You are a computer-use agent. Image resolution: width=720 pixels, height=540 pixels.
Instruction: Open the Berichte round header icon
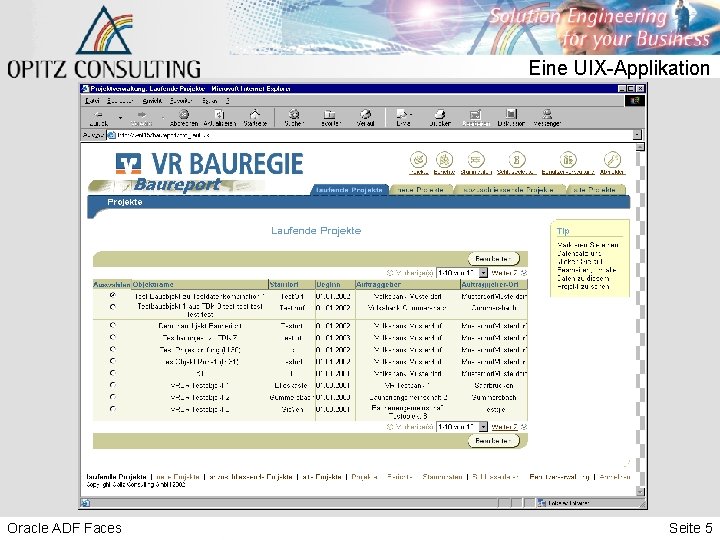click(444, 160)
